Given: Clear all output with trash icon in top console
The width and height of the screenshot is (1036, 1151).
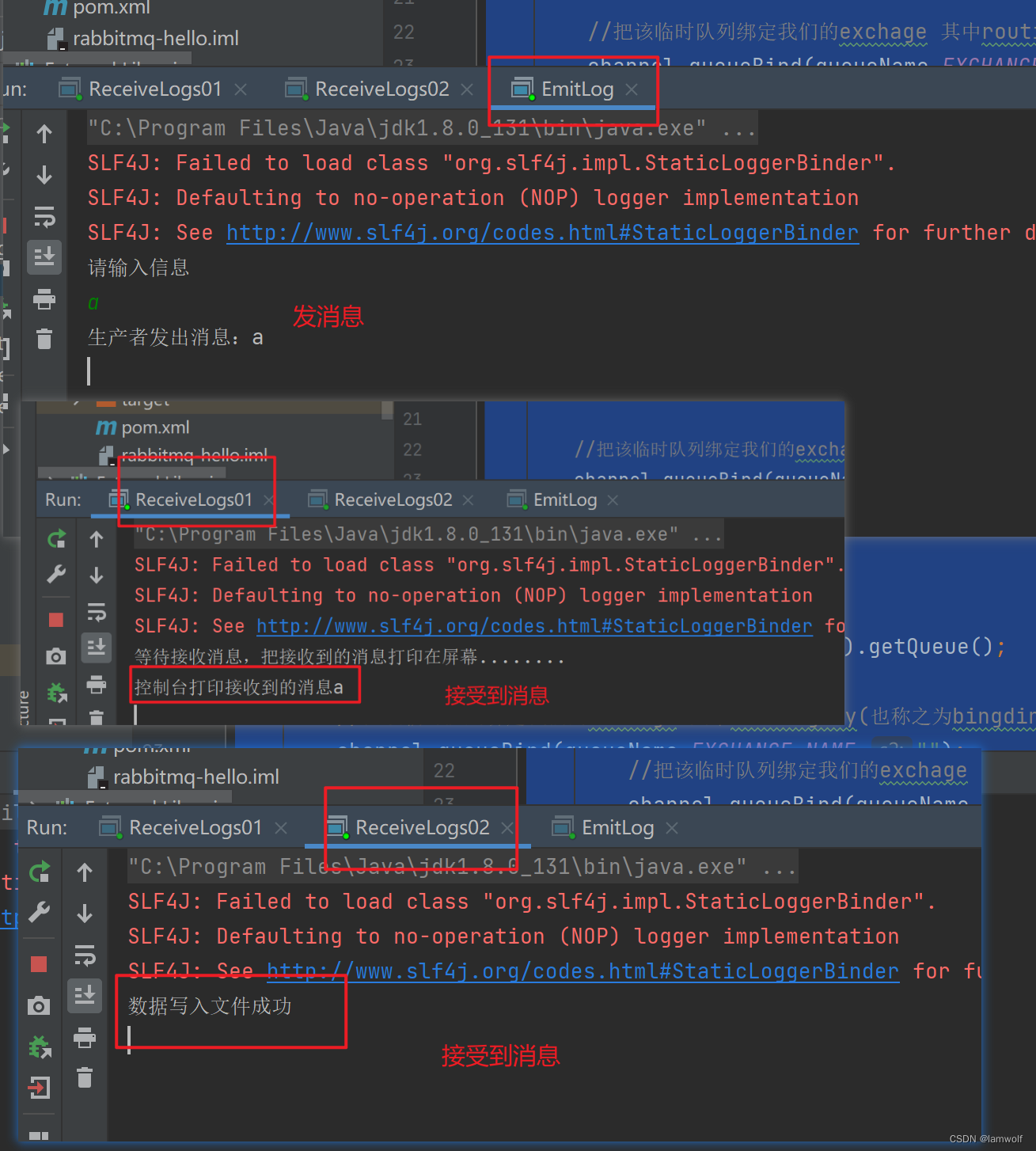Looking at the screenshot, I should tap(44, 339).
